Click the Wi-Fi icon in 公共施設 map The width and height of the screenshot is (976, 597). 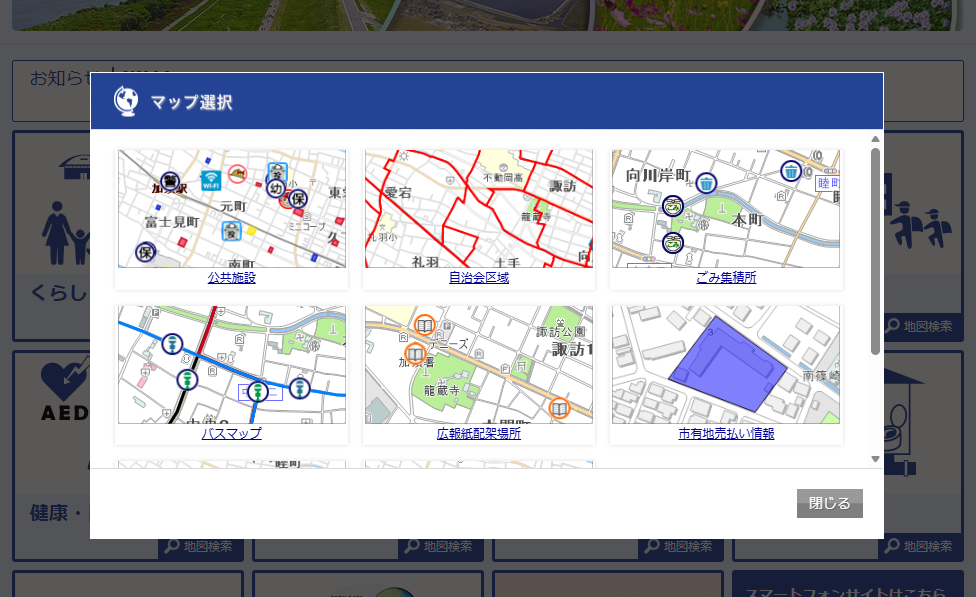pos(211,179)
